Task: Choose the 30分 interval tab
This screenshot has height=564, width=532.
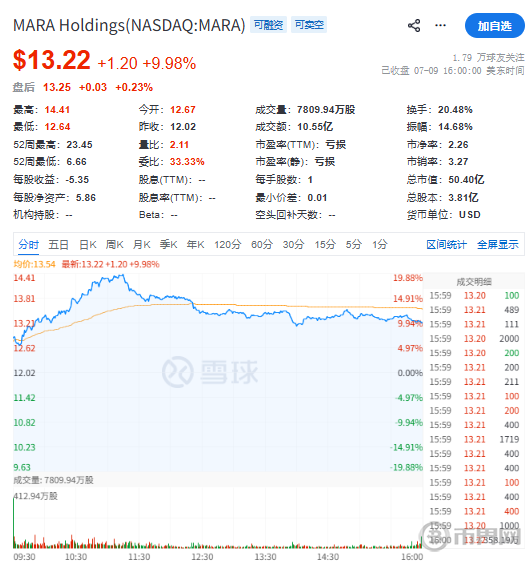Action: click(x=294, y=245)
